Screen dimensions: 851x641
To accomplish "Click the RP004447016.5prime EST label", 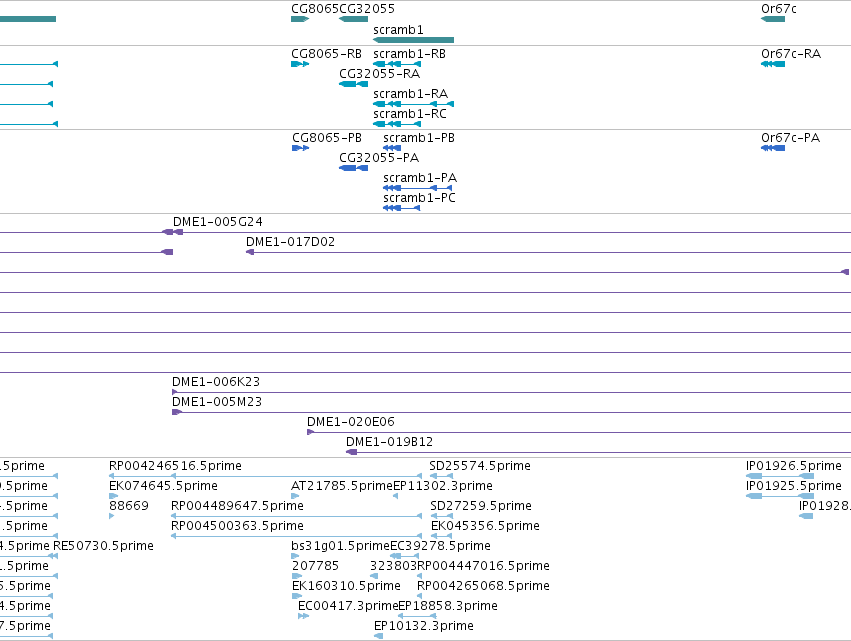I will 483,566.
